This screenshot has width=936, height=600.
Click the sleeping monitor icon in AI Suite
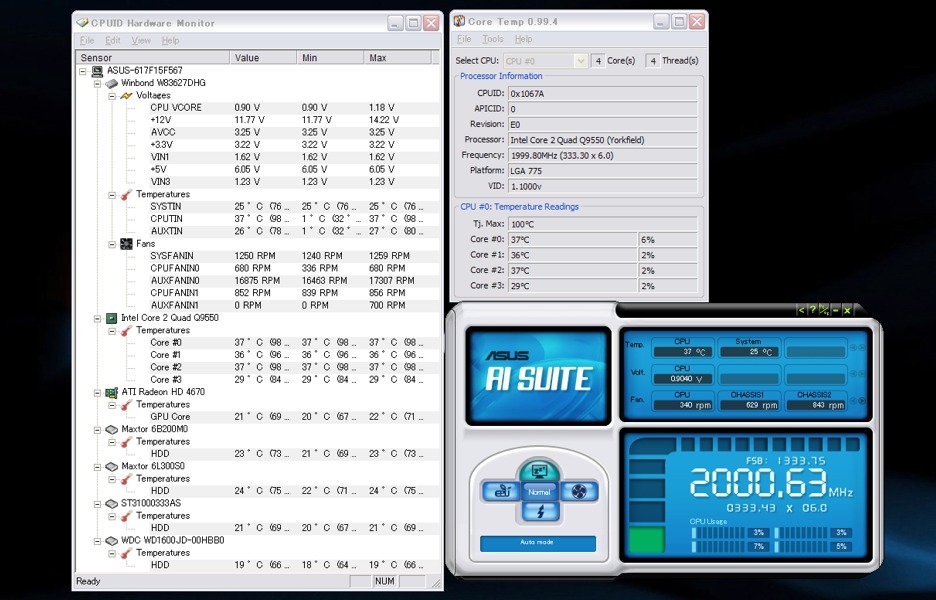tap(539, 470)
